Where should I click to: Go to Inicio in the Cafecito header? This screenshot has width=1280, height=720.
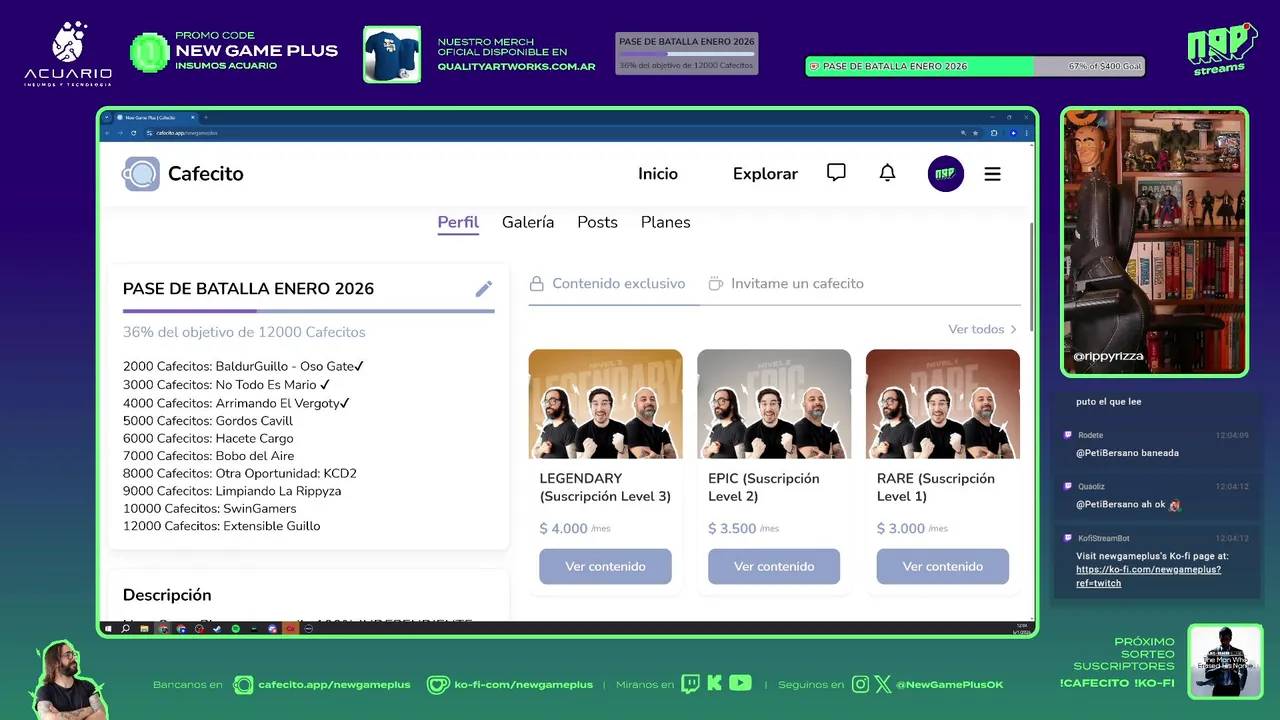click(x=658, y=174)
